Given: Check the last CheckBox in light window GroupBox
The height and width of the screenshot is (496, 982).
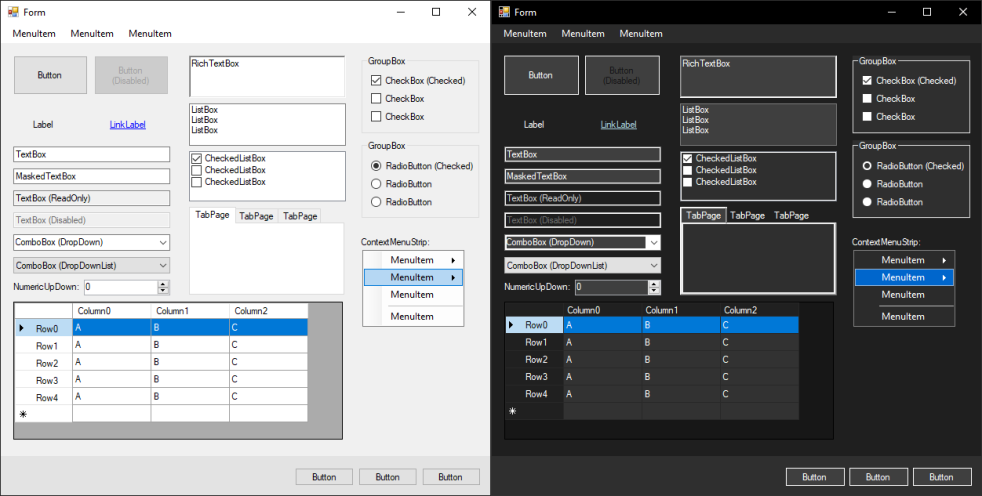Looking at the screenshot, I should [376, 116].
